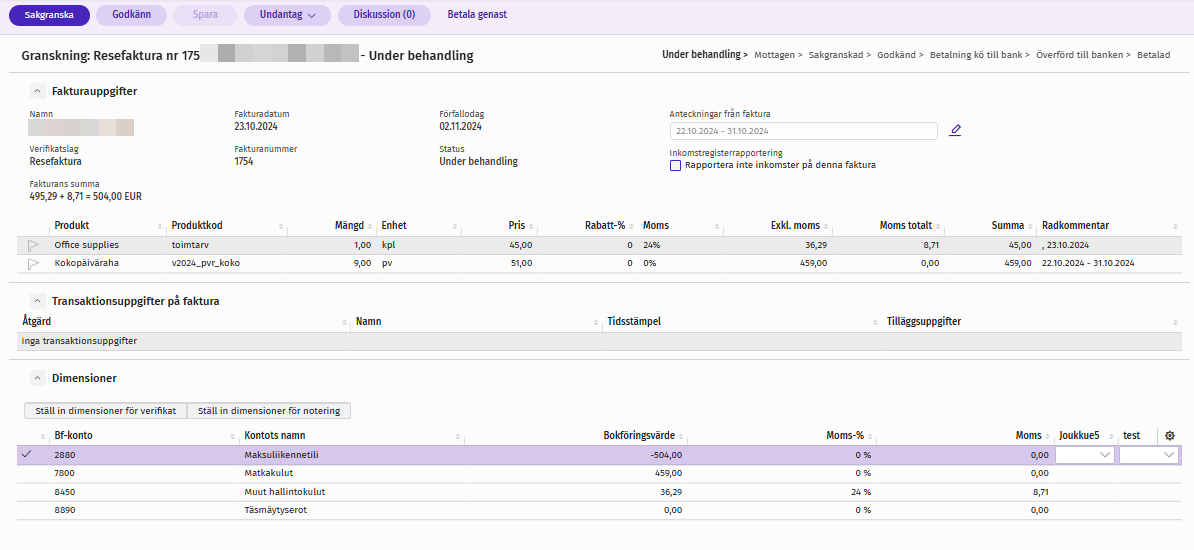Click the 7800 account number
1194x550 pixels.
65,473
